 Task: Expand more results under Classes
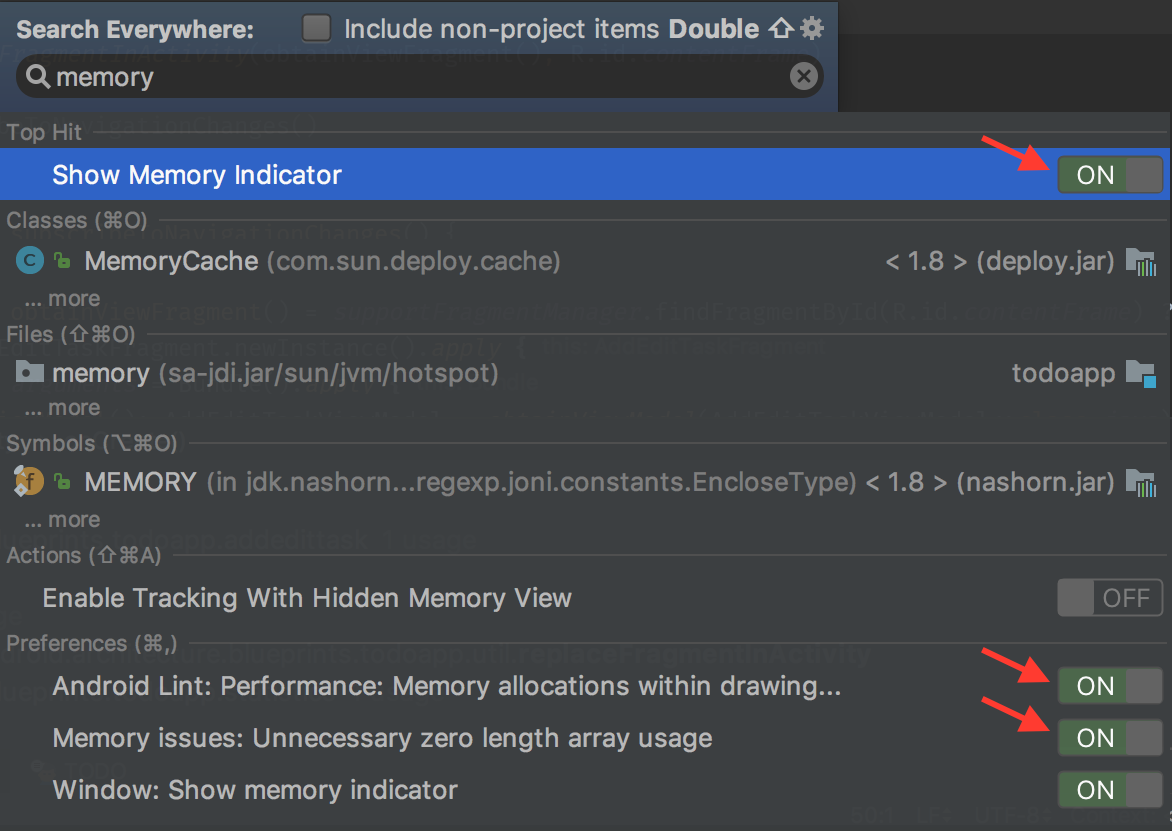point(62,297)
